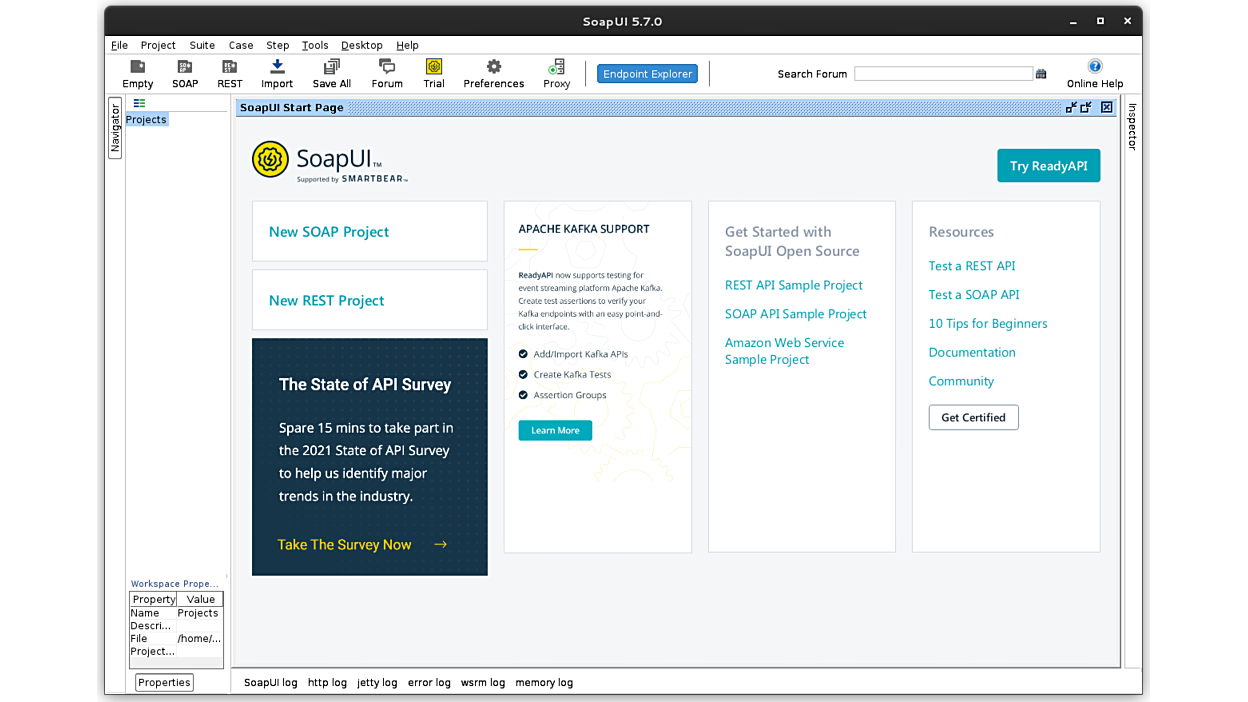The width and height of the screenshot is (1248, 702).
Task: Select the Projects workspace entry
Action: [x=146, y=119]
